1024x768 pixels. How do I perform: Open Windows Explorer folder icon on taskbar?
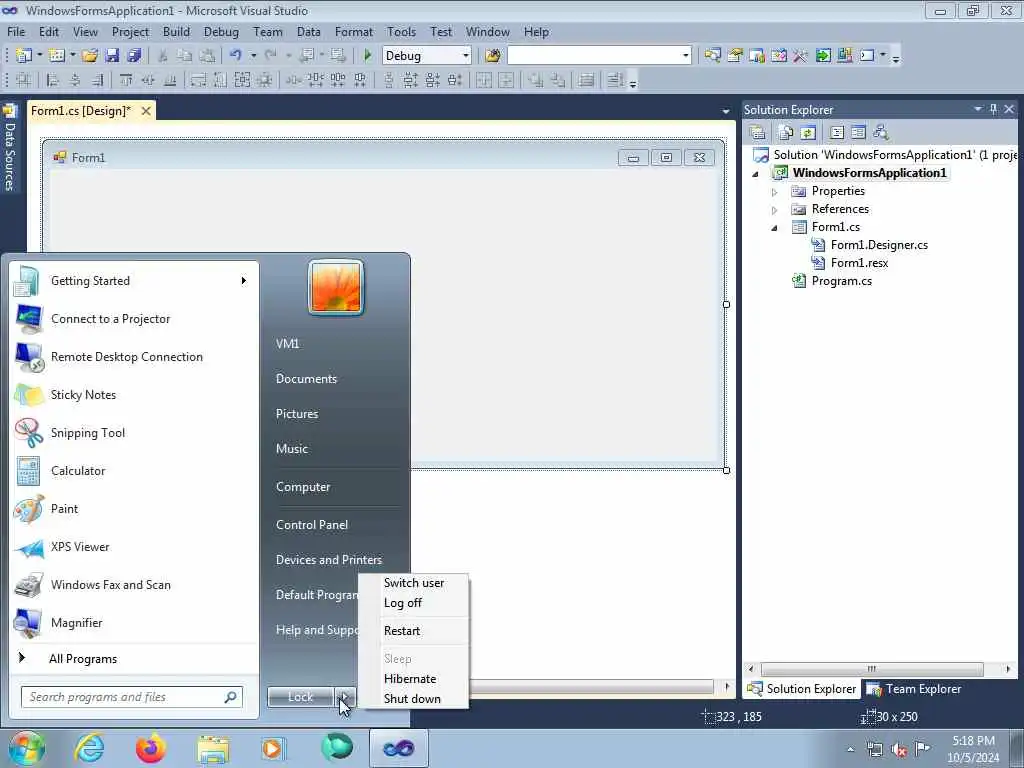[213, 748]
